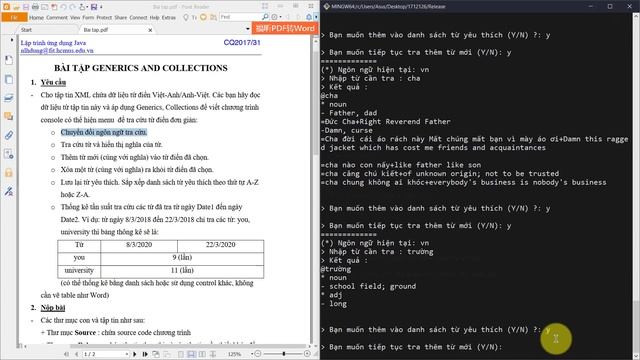Adjust the zoom slider handle
Viewport: 640px width, 360px height.
coord(284,354)
